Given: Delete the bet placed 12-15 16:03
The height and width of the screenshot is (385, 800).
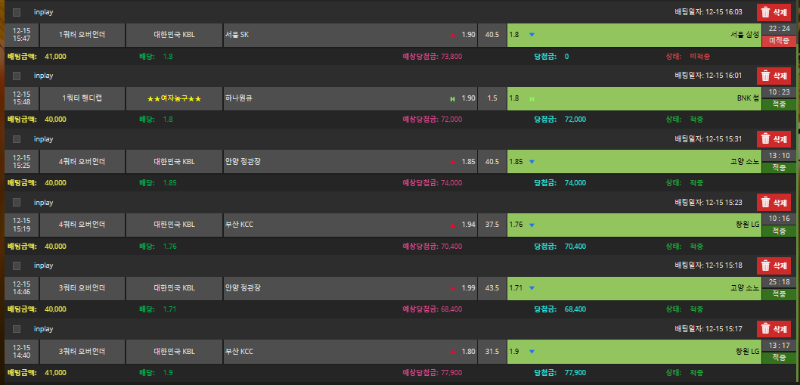Looking at the screenshot, I should pos(773,12).
